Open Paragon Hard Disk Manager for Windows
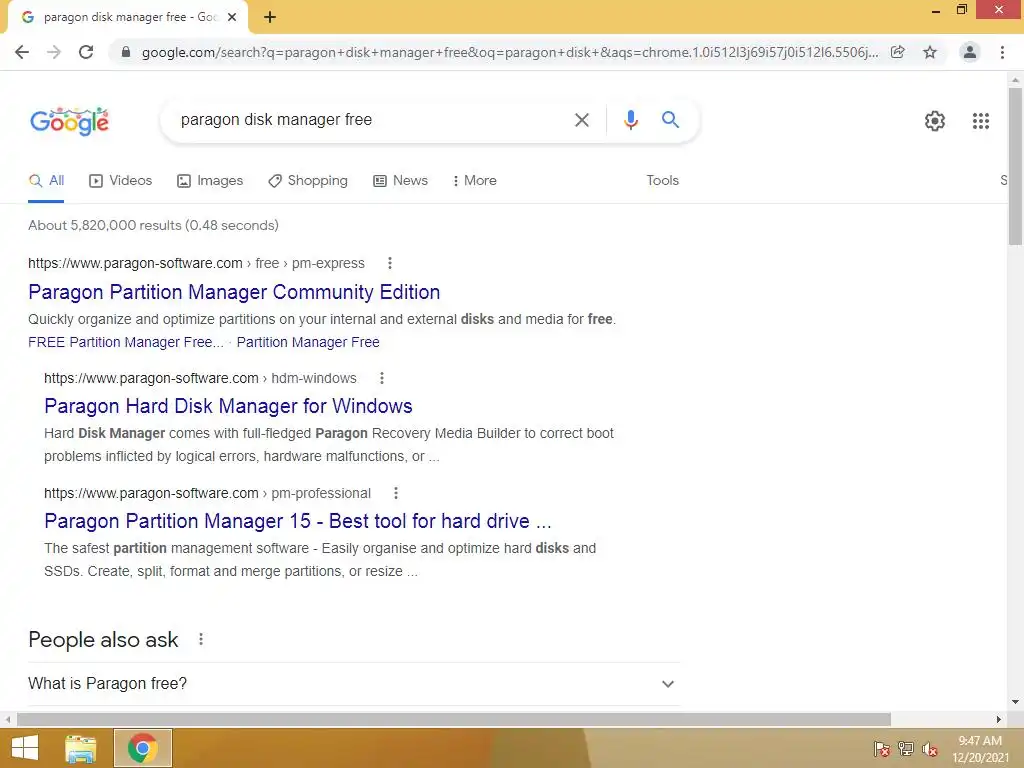 pos(228,406)
